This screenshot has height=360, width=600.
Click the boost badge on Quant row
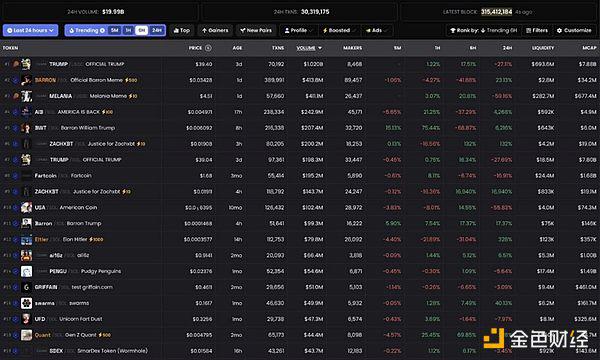point(104,335)
